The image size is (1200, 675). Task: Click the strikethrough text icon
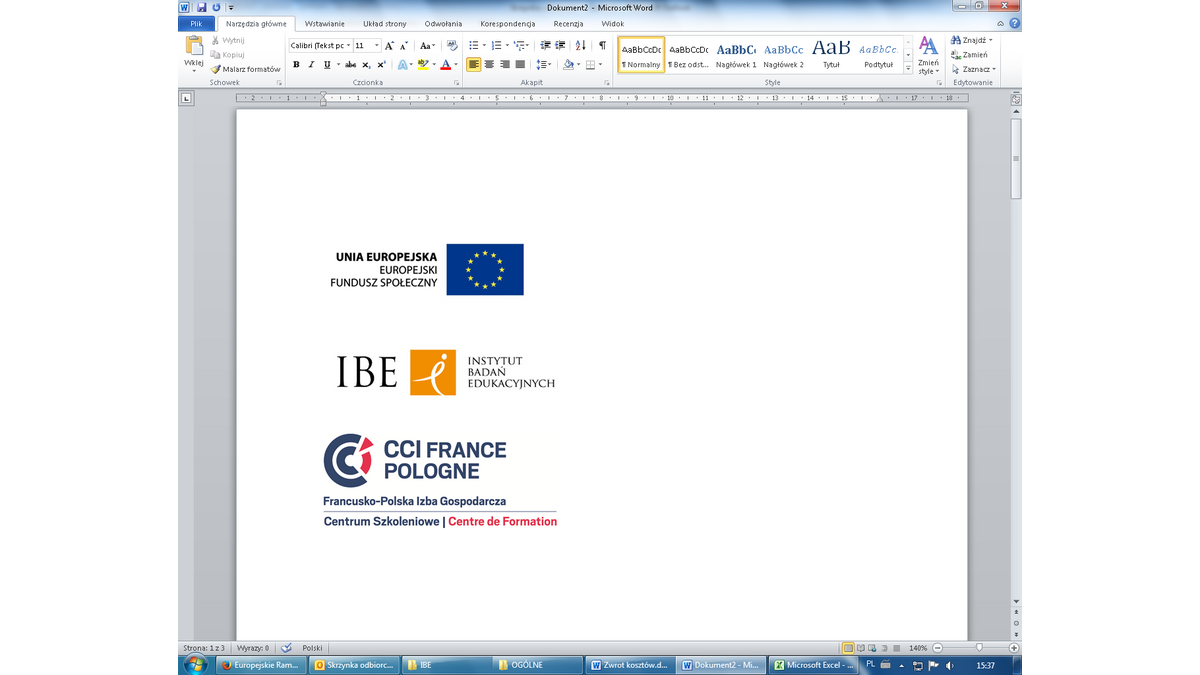pos(350,65)
